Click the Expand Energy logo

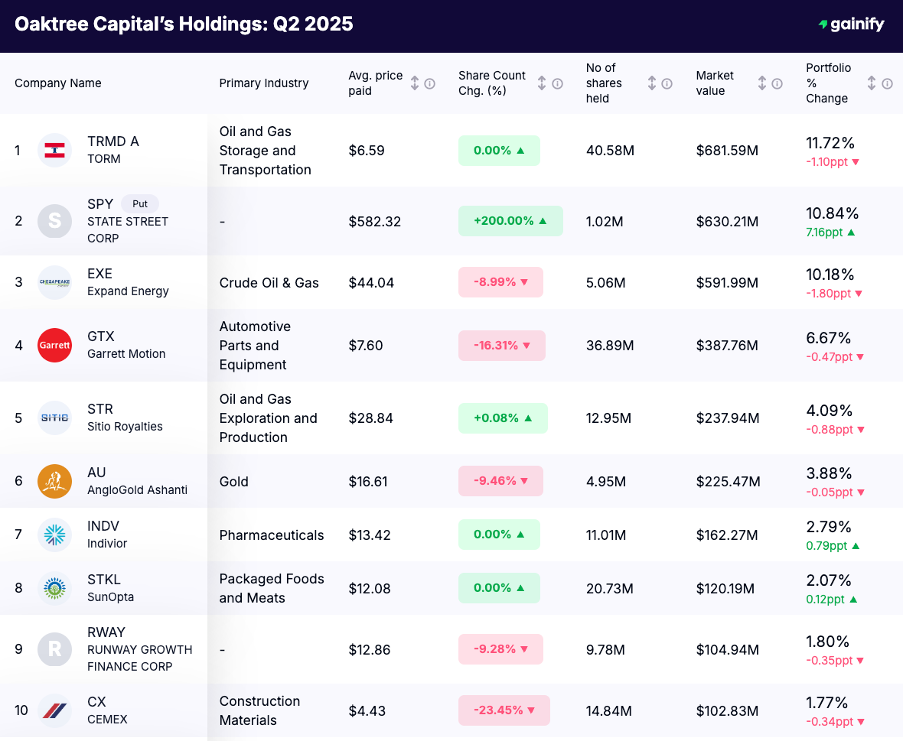coord(55,282)
